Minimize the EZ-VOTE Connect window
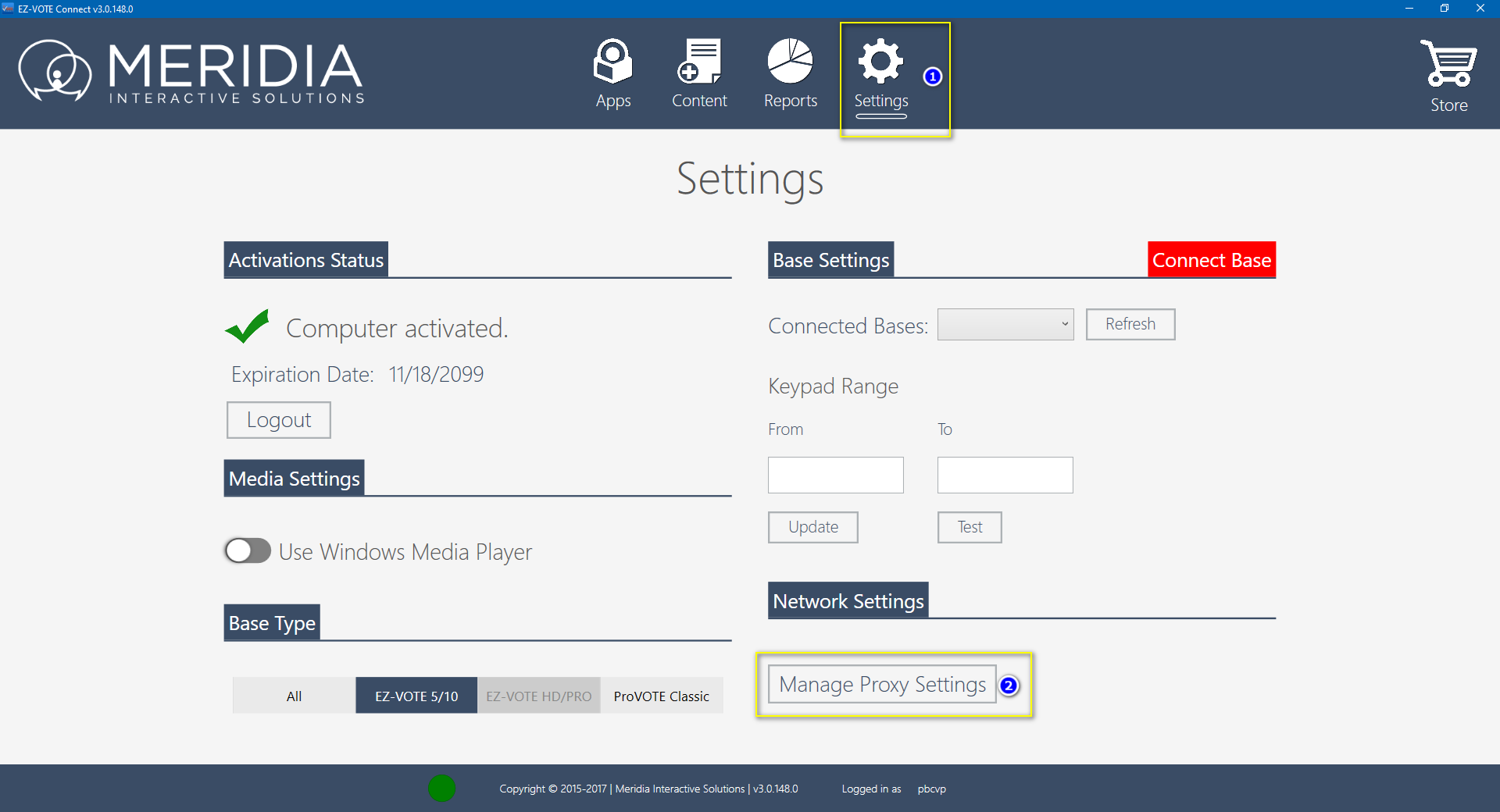Image resolution: width=1500 pixels, height=812 pixels. click(1409, 9)
